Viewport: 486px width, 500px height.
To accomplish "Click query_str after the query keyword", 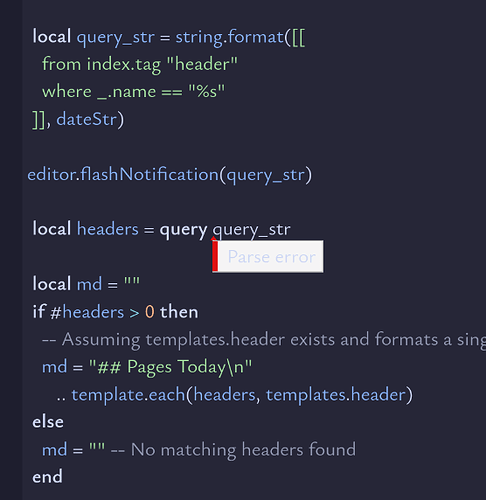I will [x=251, y=230].
